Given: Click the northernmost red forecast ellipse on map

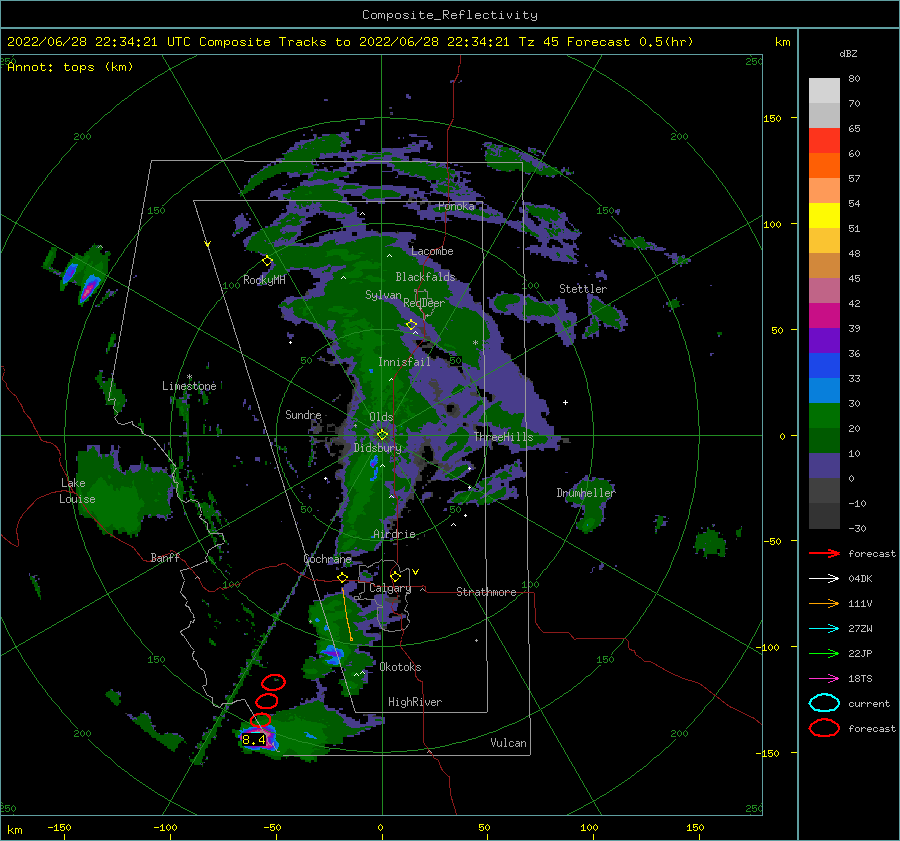Looking at the screenshot, I should point(273,682).
